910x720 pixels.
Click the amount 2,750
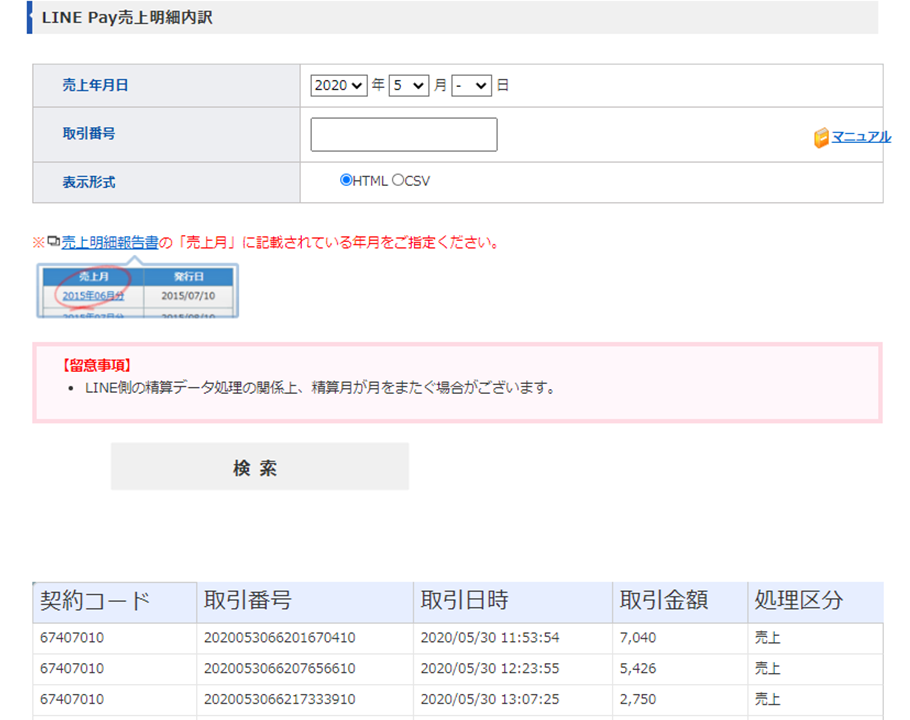point(638,699)
